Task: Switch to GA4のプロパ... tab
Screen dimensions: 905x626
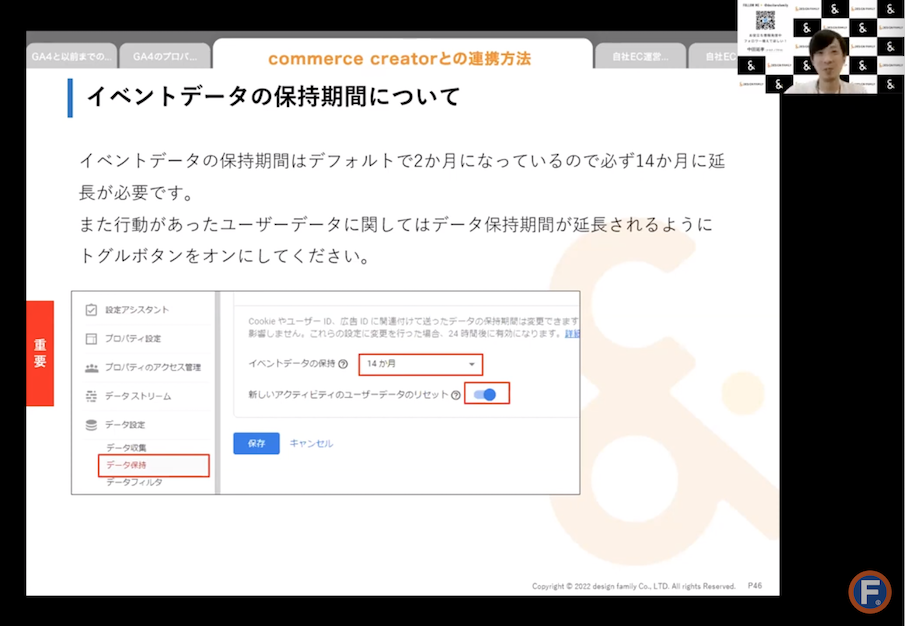Action: [165, 57]
